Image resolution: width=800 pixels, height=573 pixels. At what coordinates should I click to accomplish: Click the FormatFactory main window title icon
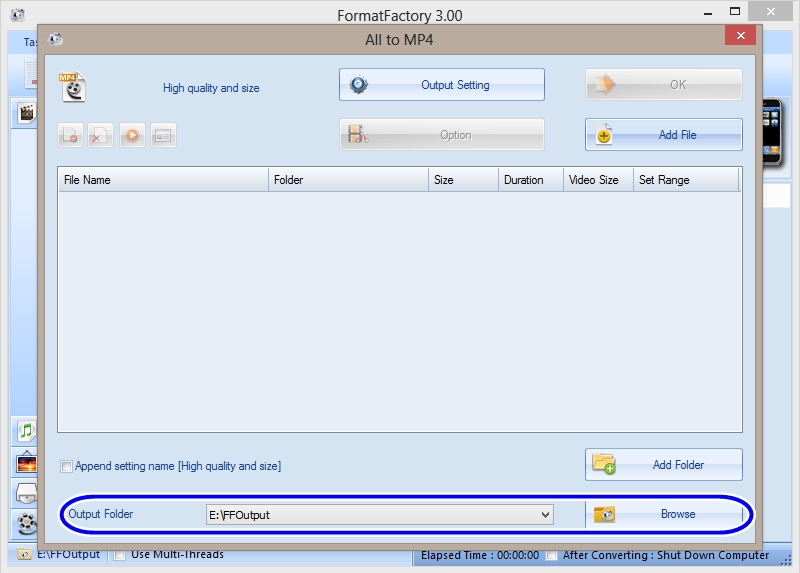coord(18,15)
